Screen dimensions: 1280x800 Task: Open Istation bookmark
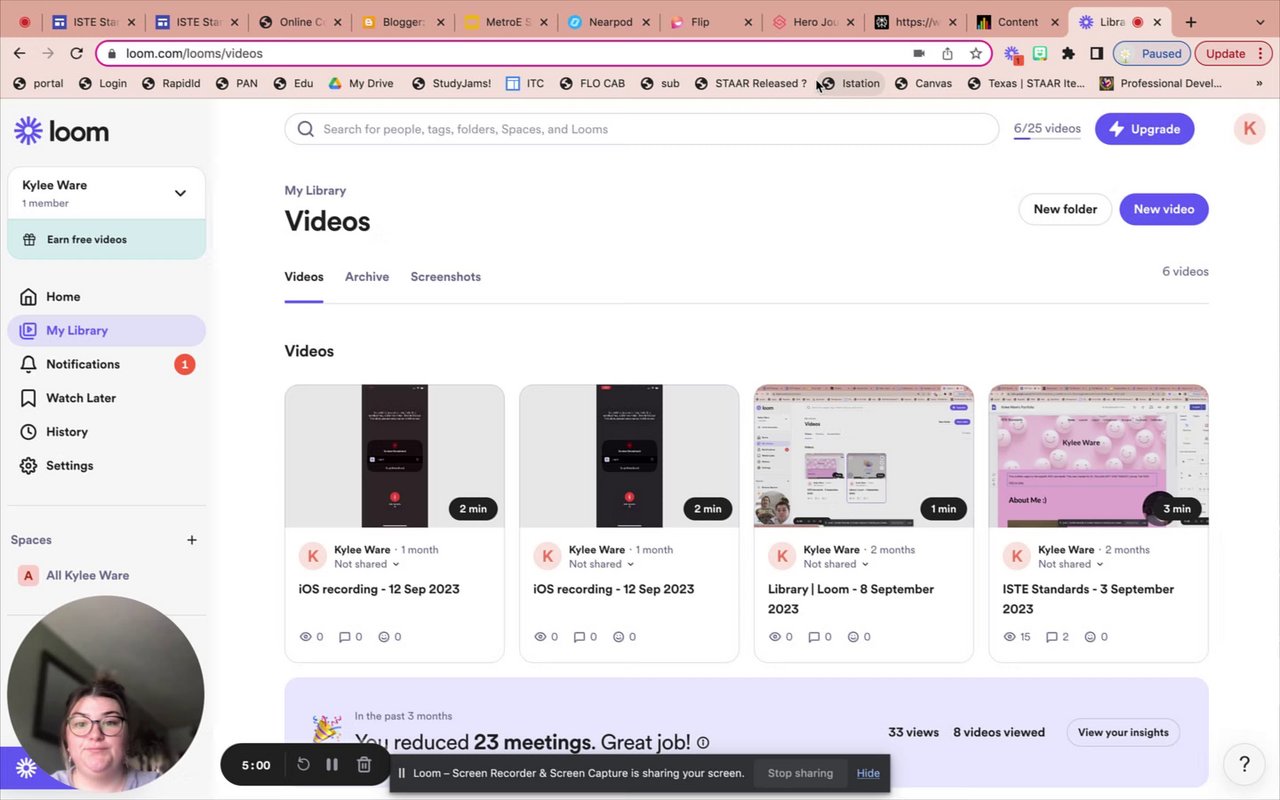850,84
